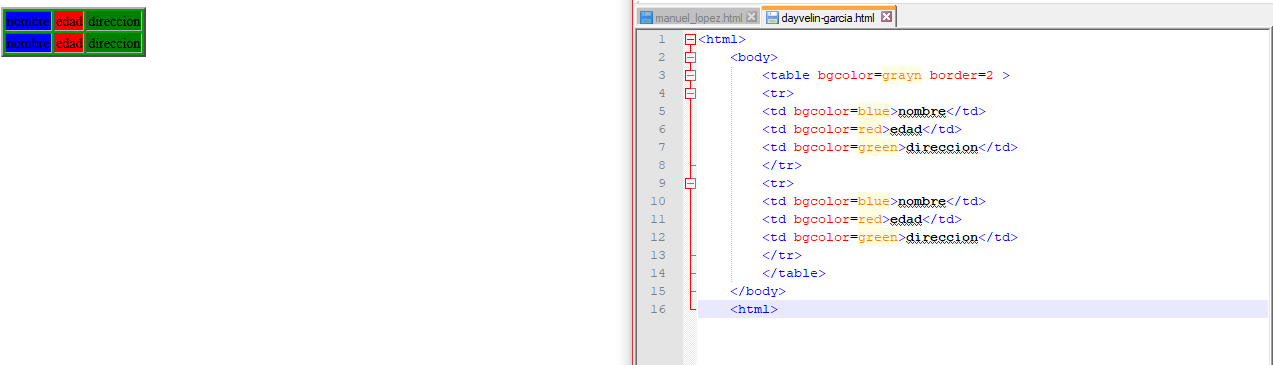This screenshot has height=365, width=1273.
Task: Click line number 3 in the margin
Action: pos(661,75)
